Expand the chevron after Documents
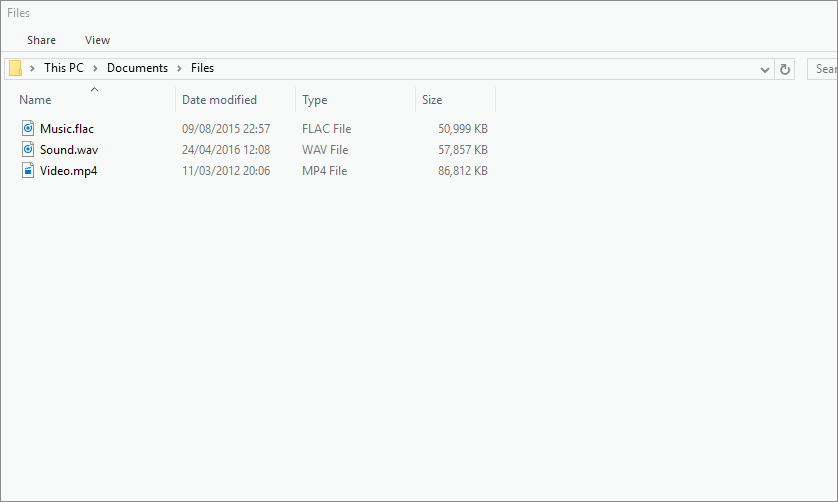838x502 pixels. [180, 69]
